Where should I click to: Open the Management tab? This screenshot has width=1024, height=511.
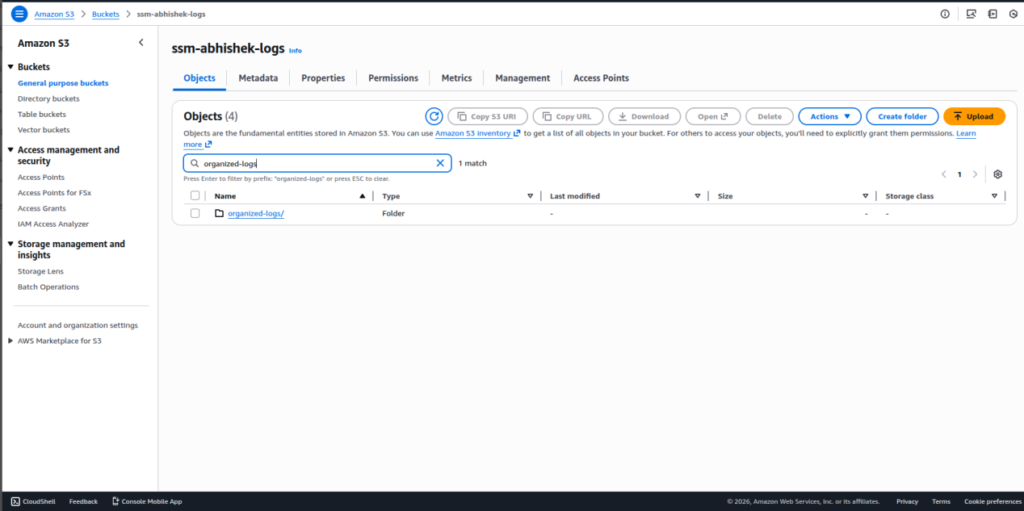coord(522,78)
